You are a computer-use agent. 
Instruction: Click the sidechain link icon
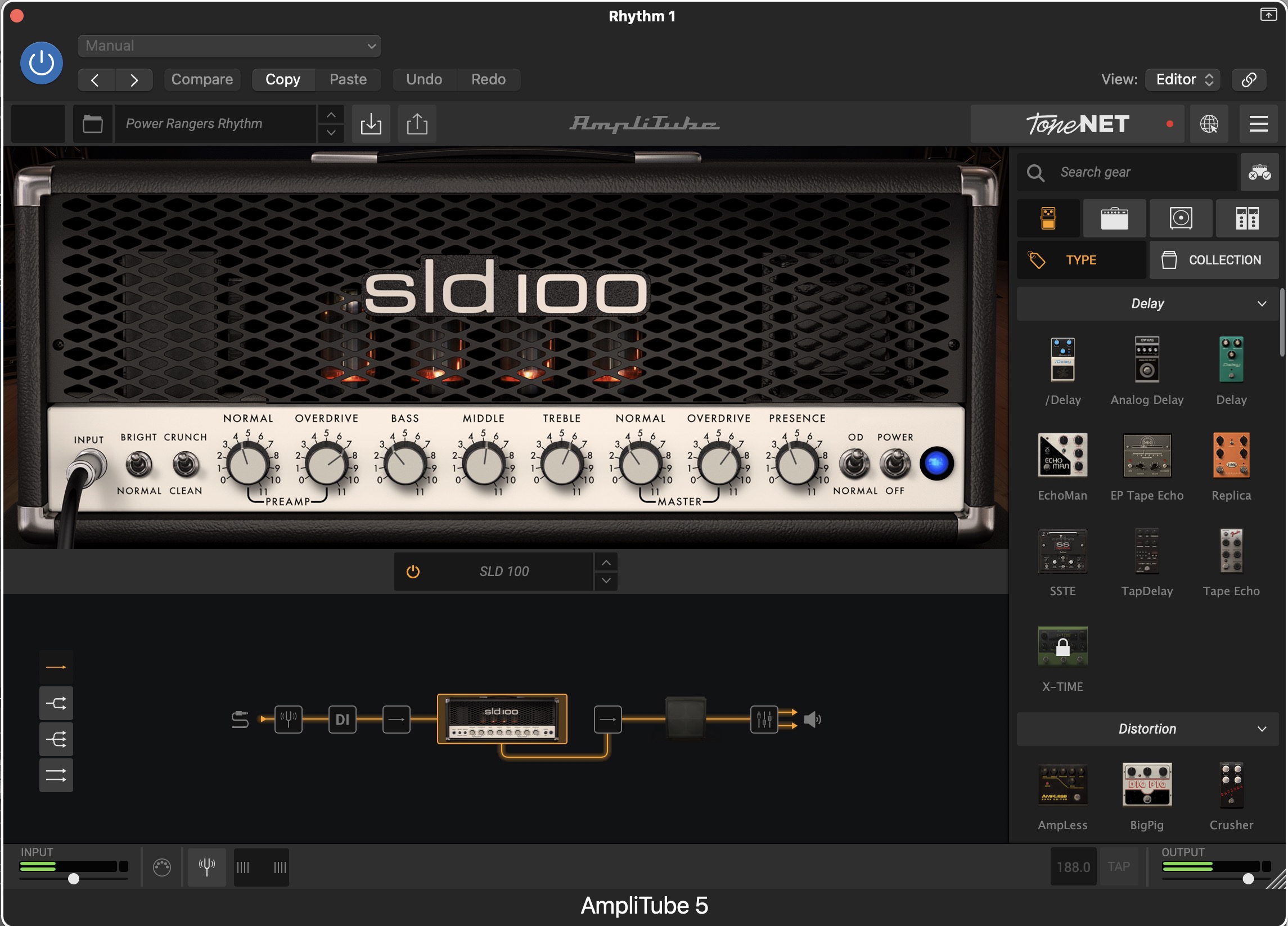click(x=1249, y=79)
